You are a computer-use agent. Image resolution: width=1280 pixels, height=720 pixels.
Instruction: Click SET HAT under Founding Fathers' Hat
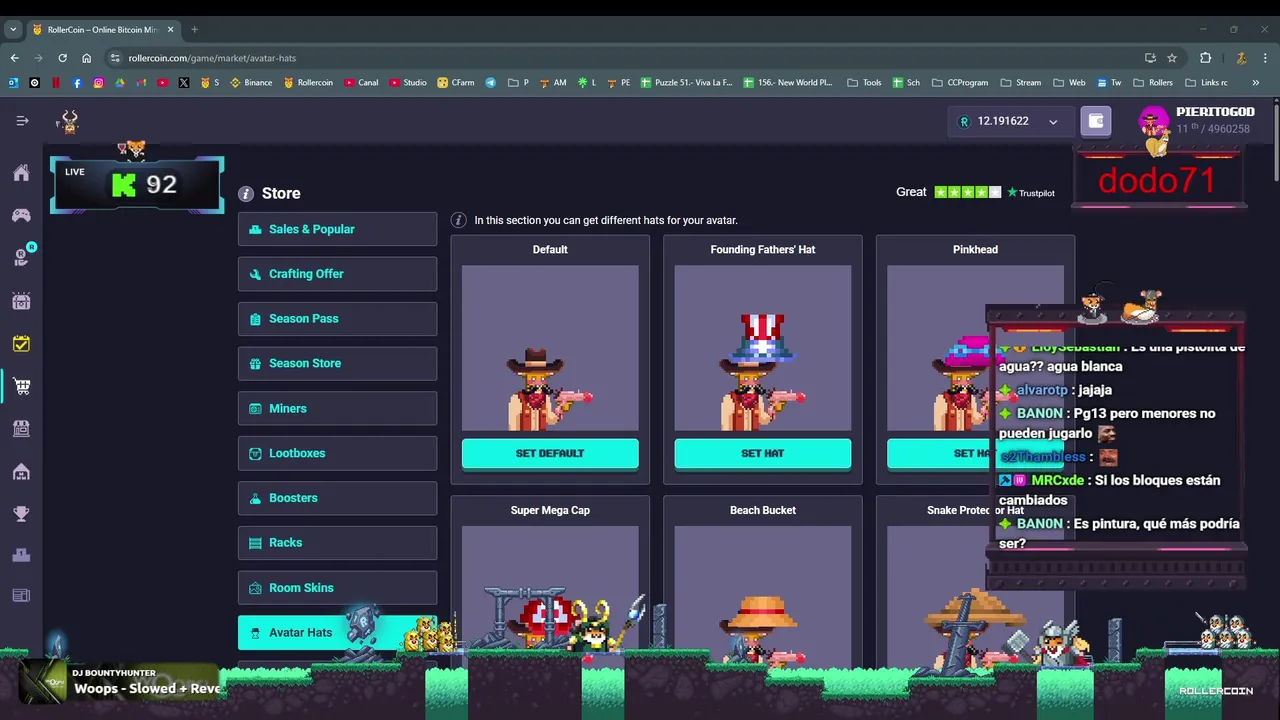(763, 453)
